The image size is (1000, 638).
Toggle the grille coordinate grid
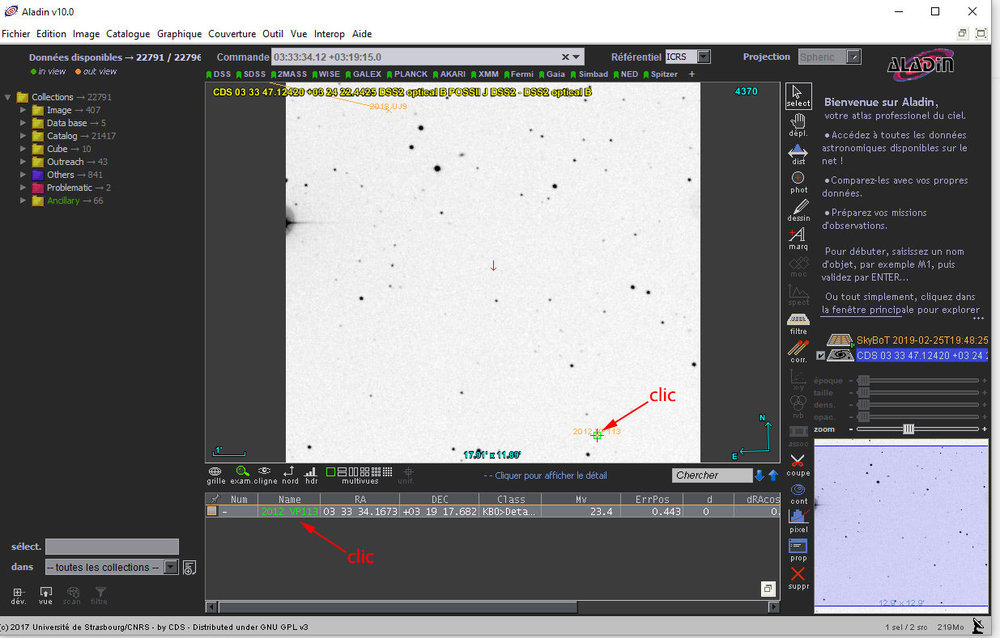[216, 475]
